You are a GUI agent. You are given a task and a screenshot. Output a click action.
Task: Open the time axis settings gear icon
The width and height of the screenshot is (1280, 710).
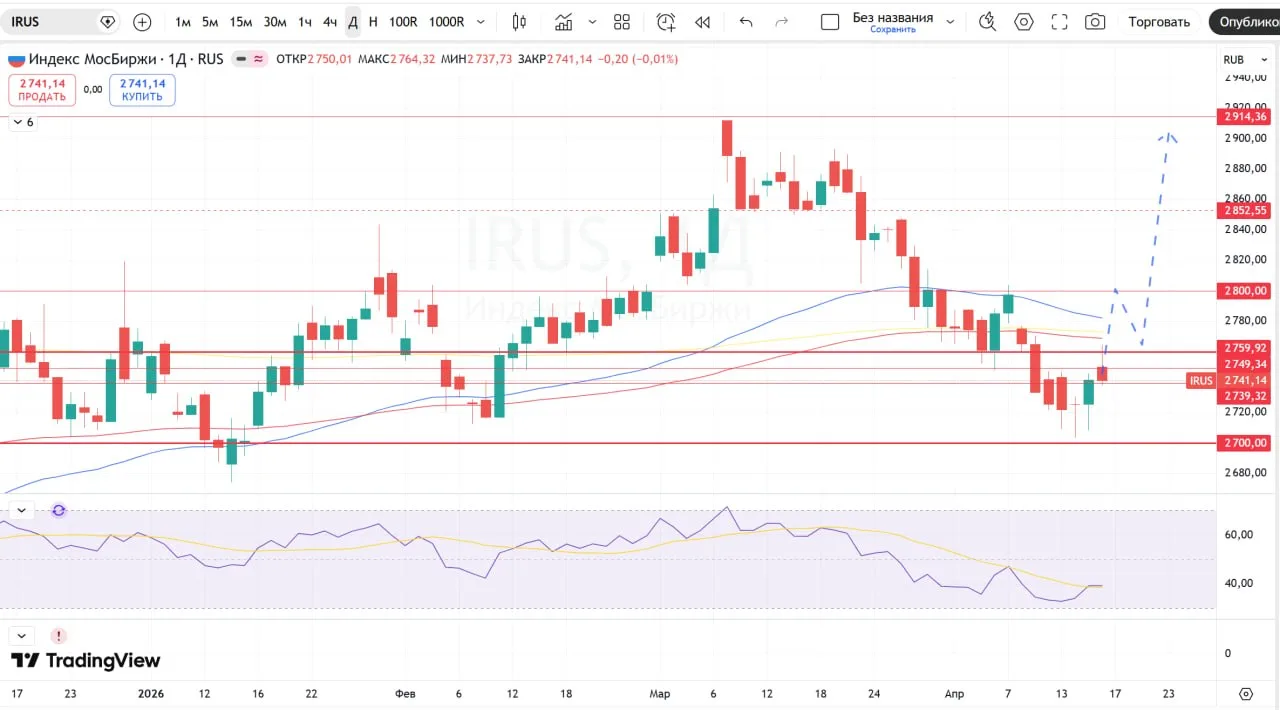pyautogui.click(x=1245, y=693)
